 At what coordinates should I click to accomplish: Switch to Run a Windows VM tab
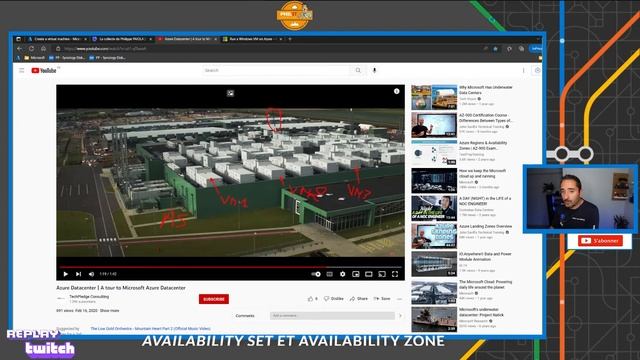click(252, 39)
